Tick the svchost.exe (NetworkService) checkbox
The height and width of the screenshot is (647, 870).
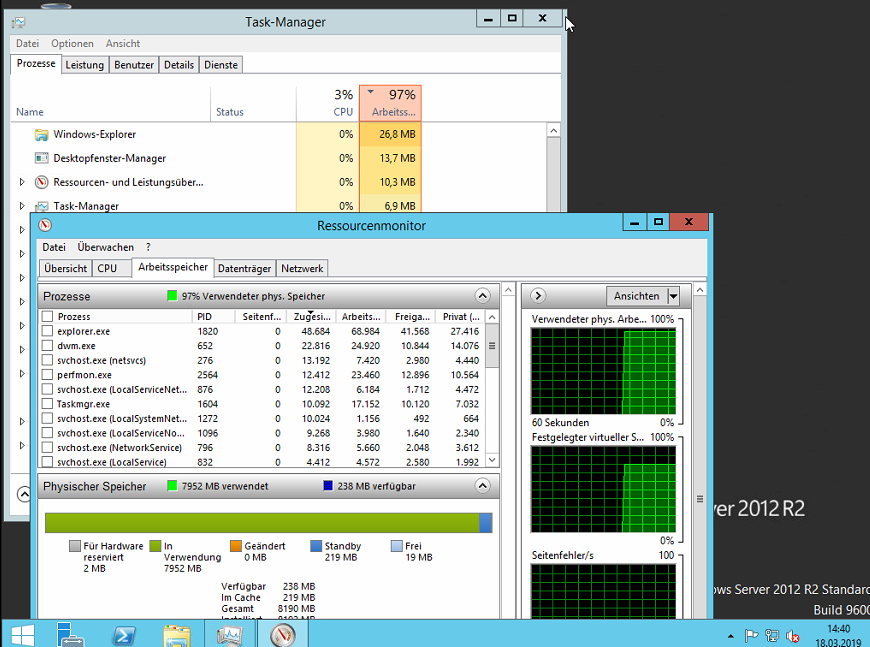click(48, 447)
